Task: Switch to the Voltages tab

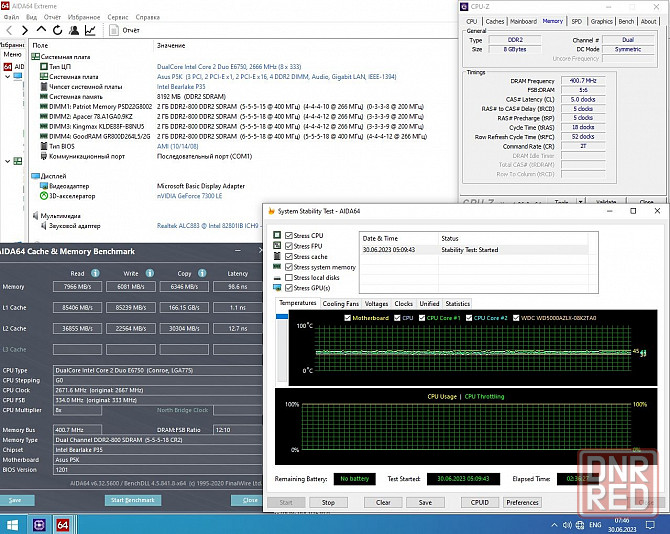Action: (376, 304)
